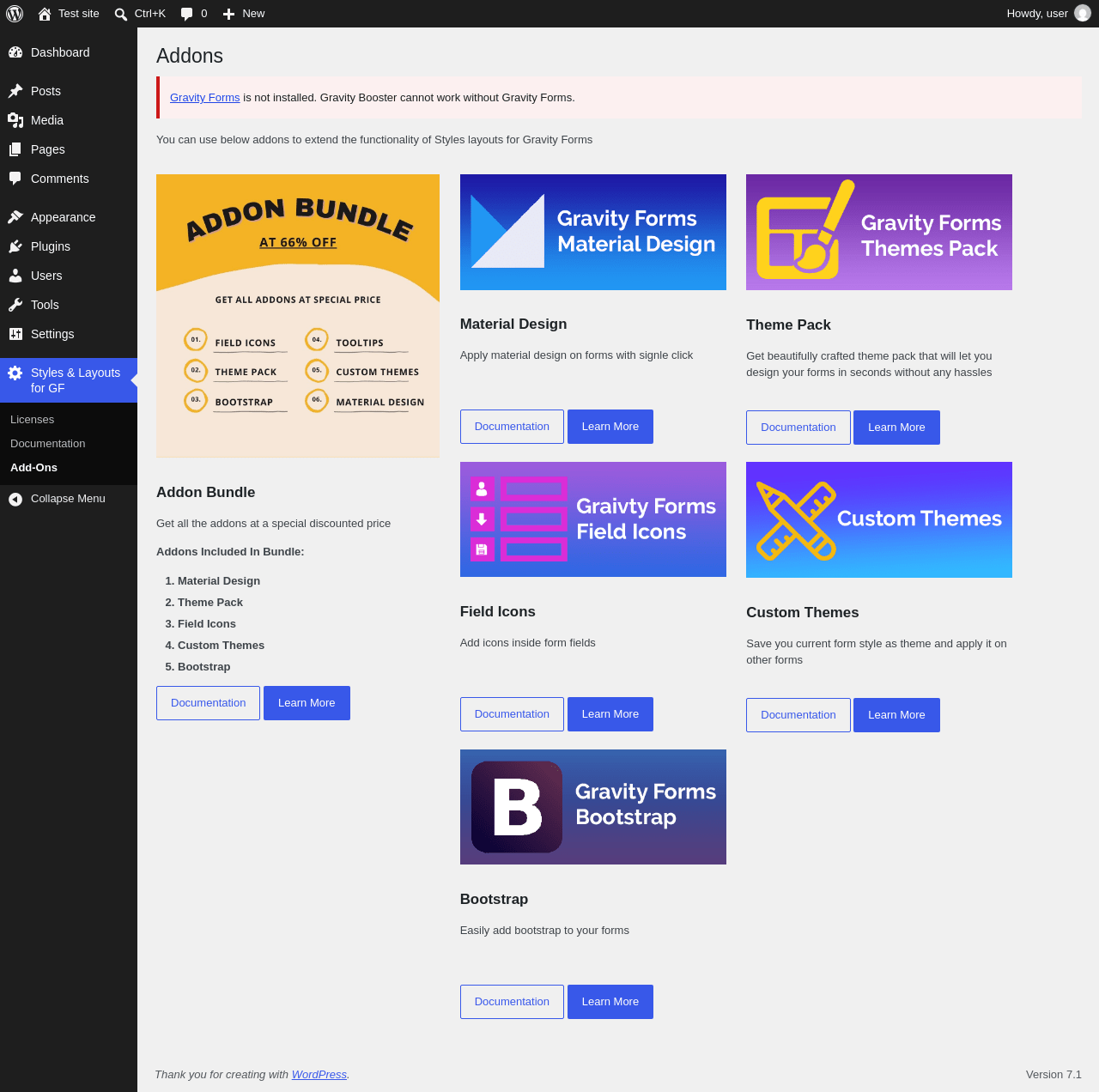Open the Documentation submenu item
Image resolution: width=1099 pixels, height=1092 pixels.
(x=47, y=444)
